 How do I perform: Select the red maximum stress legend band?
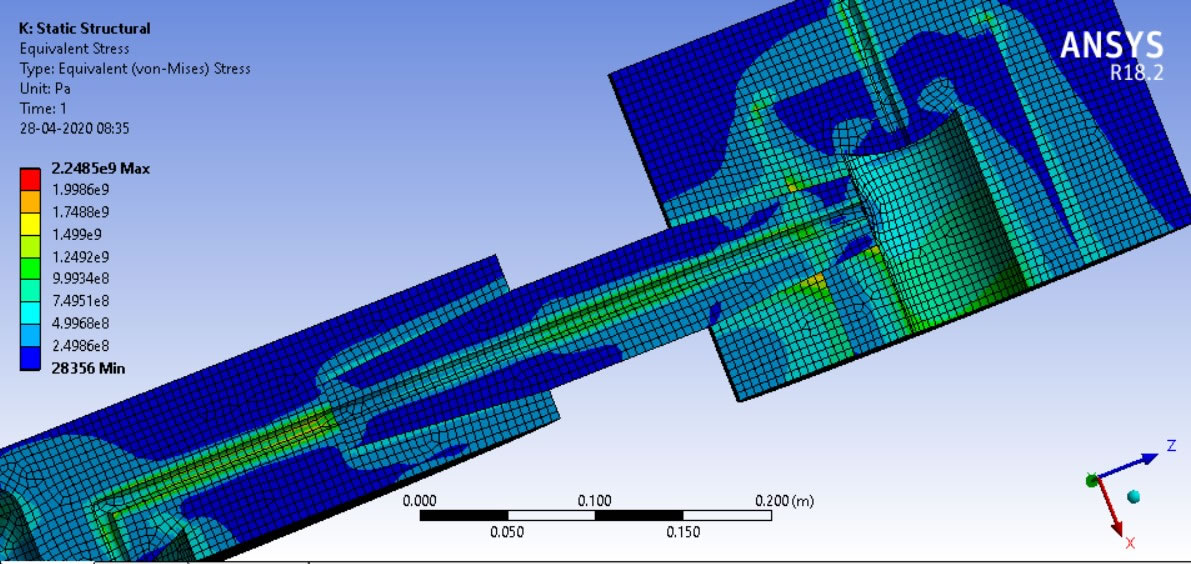tap(30, 179)
